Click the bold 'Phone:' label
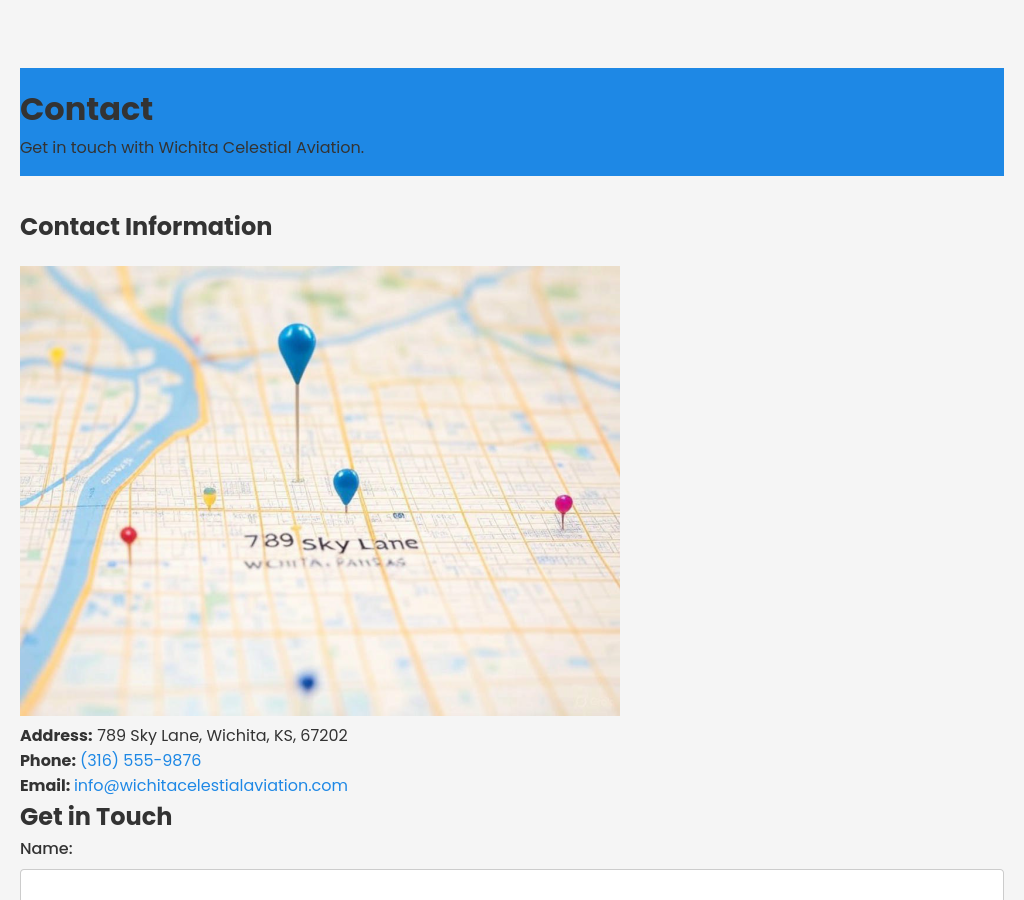 pyautogui.click(x=48, y=761)
